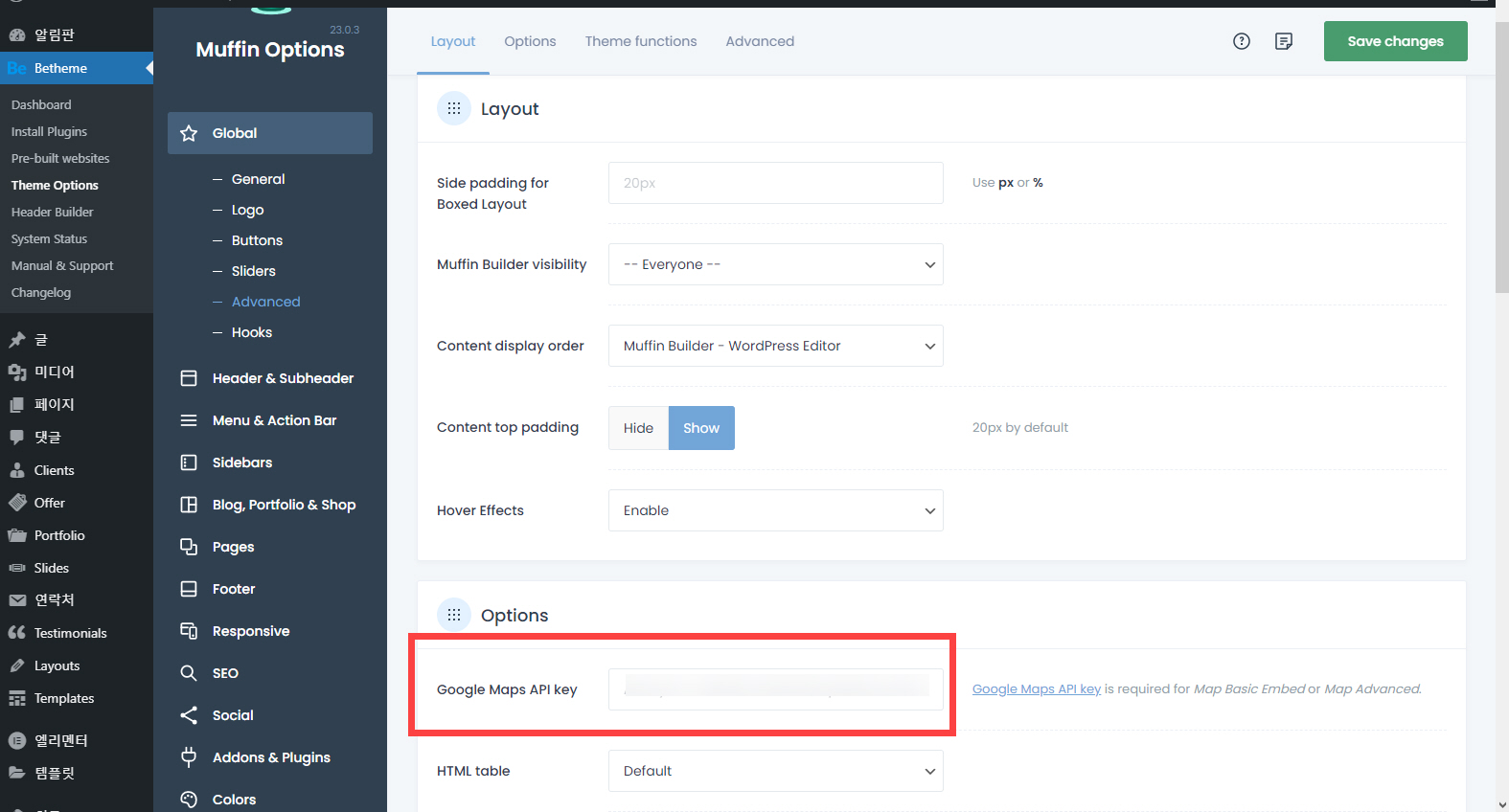The height and width of the screenshot is (812, 1509).
Task: Click the Global star icon
Action: 189,133
